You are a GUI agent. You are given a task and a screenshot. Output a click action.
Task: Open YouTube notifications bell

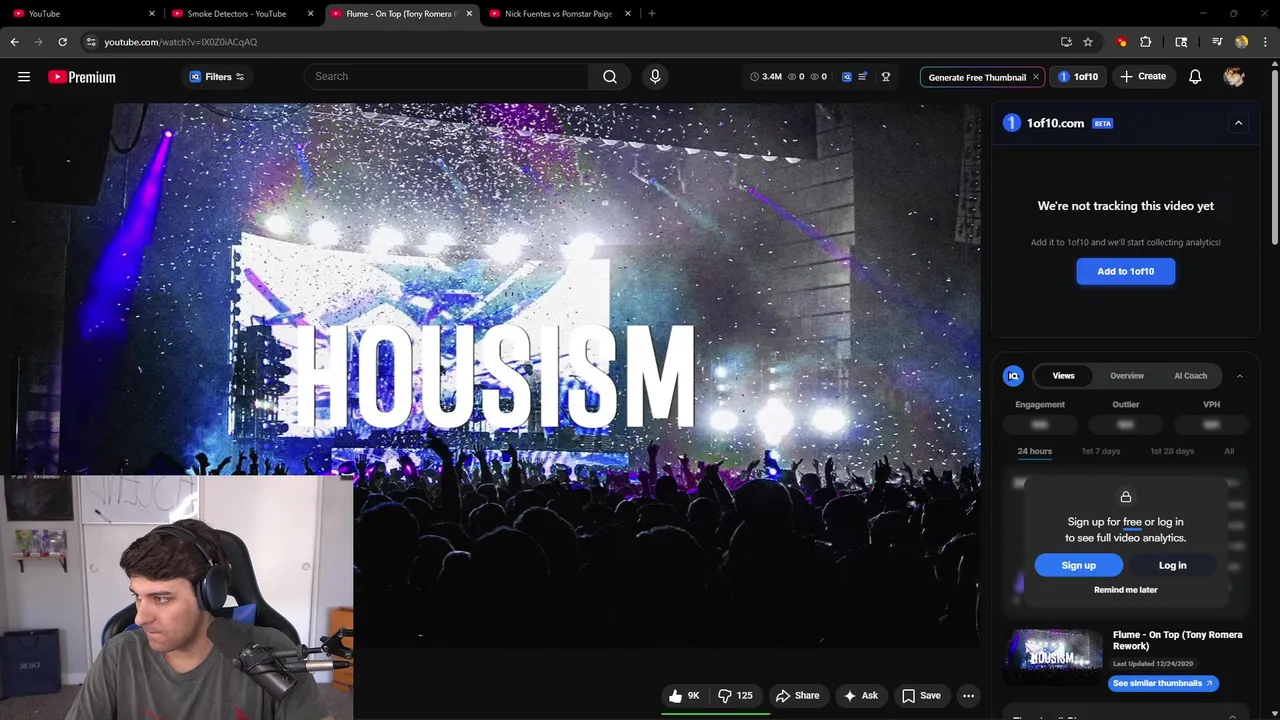tap(1195, 77)
